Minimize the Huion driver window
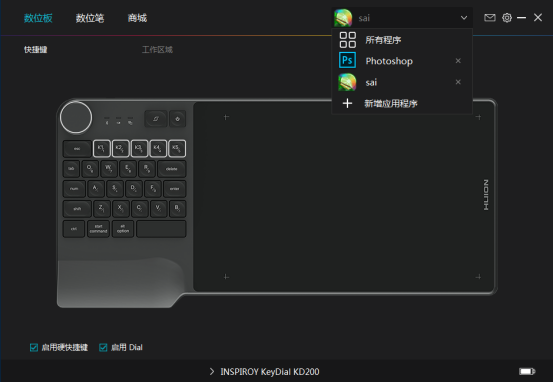This screenshot has height=382, width=554. (521, 18)
